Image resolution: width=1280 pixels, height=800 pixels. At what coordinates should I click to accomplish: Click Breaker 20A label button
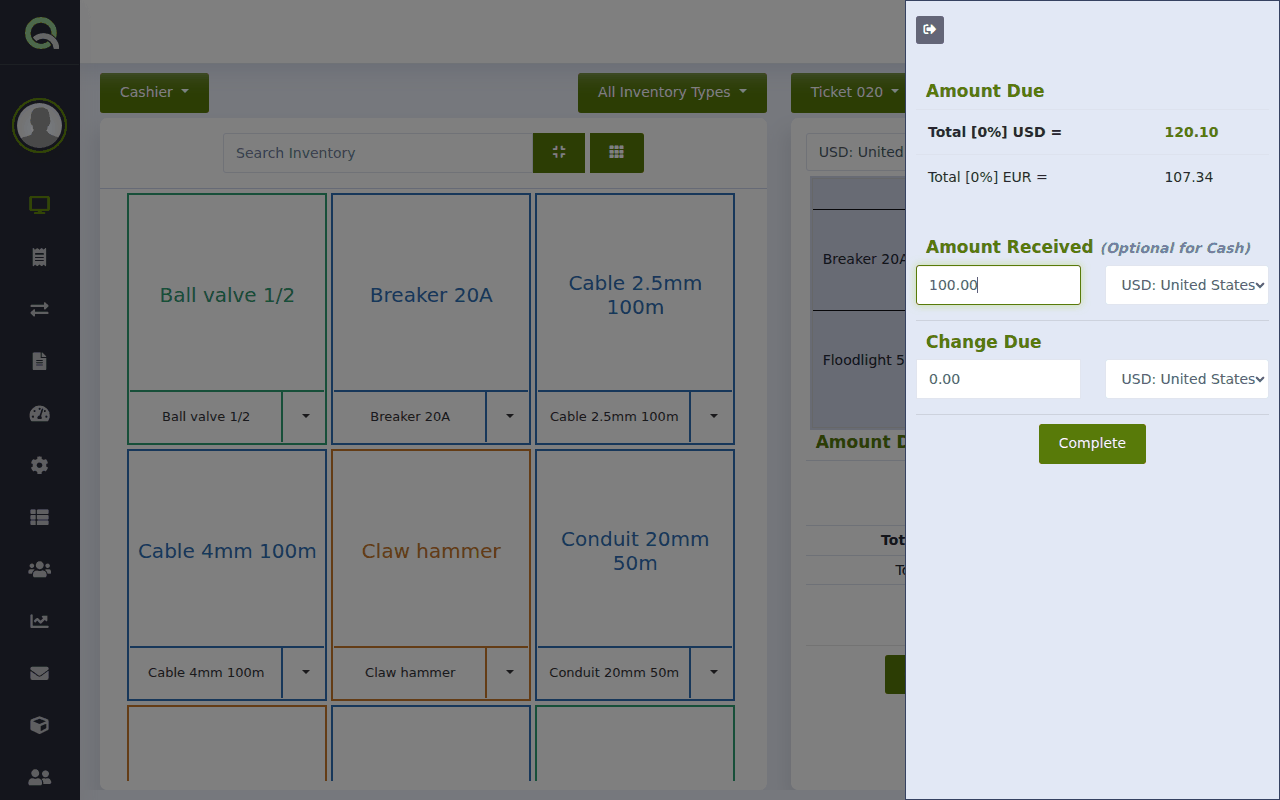coord(410,417)
